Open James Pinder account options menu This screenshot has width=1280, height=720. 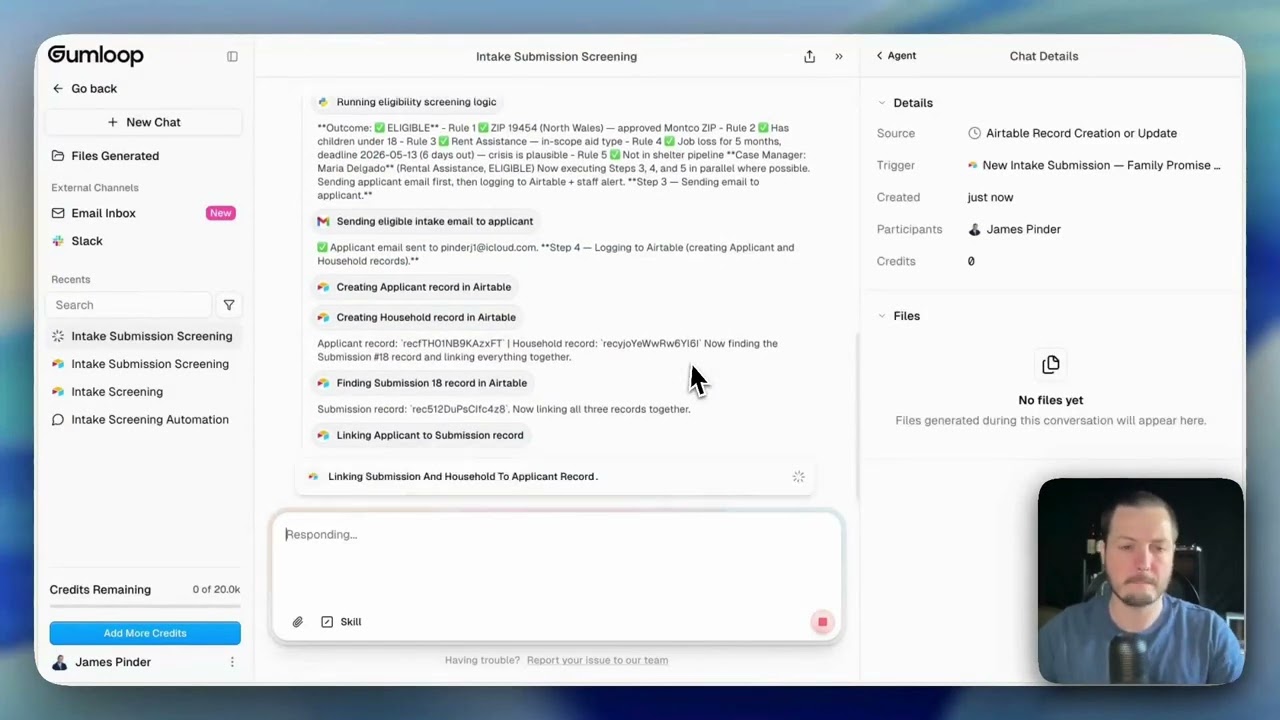click(x=232, y=662)
